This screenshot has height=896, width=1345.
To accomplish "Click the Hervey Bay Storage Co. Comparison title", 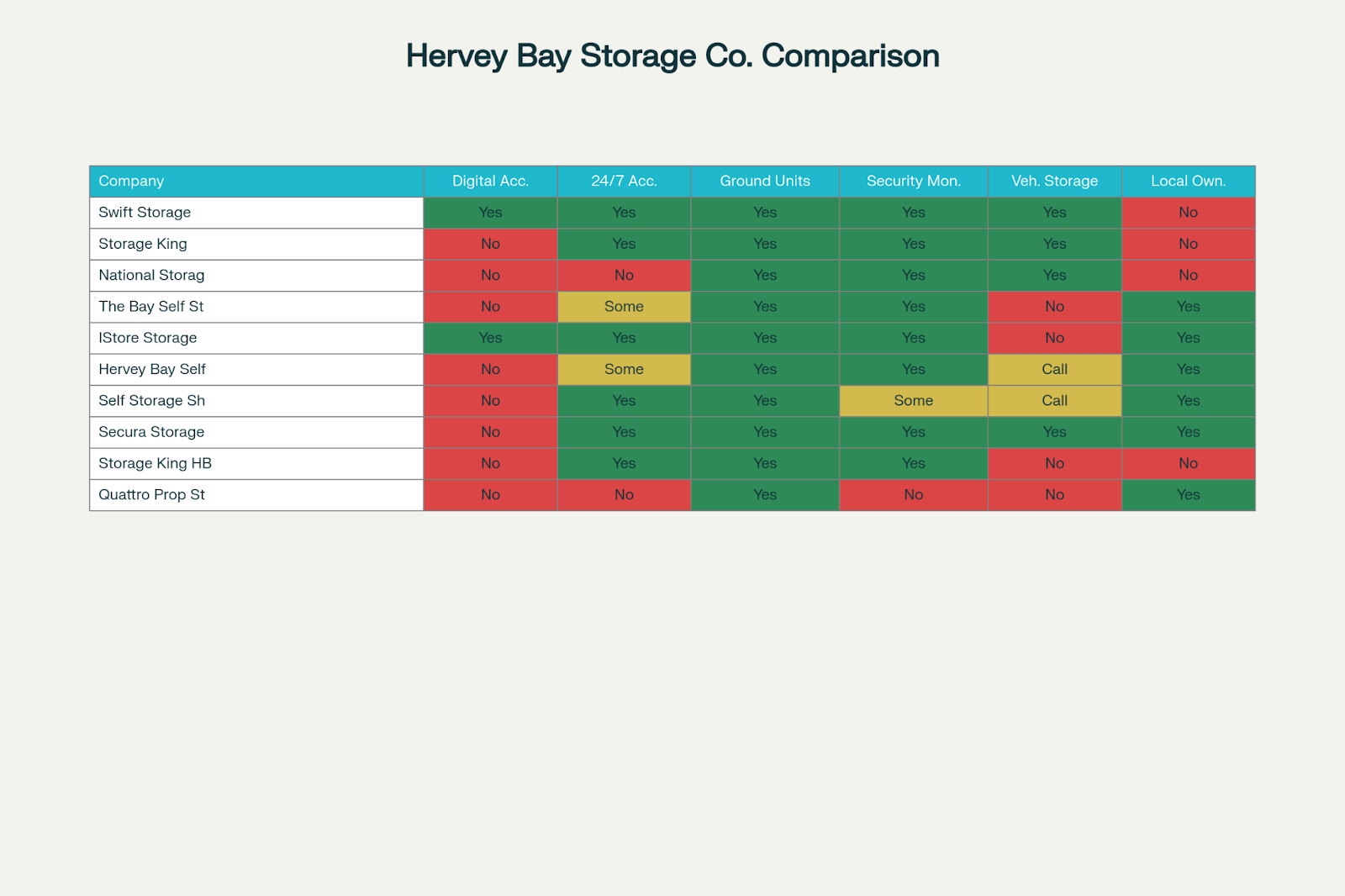I will pos(672,55).
